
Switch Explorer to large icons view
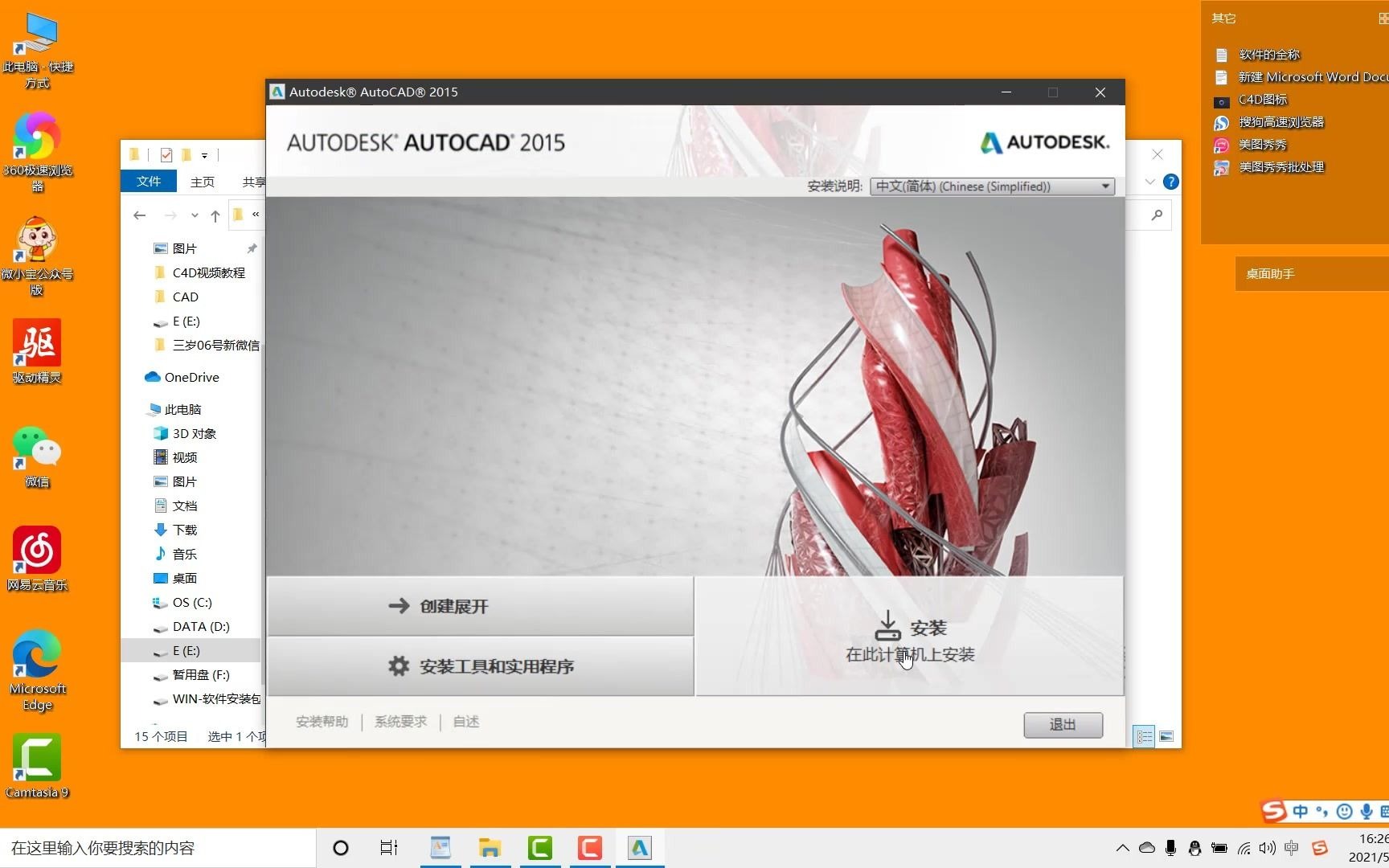1166,736
